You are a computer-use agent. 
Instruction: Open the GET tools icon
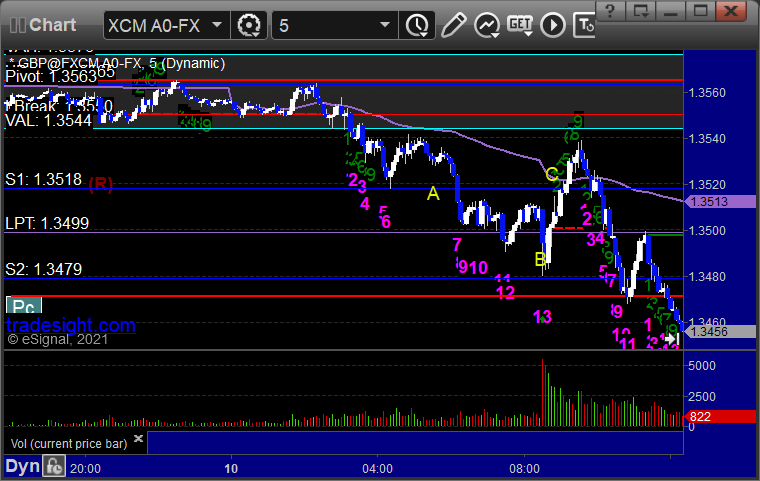pos(520,25)
